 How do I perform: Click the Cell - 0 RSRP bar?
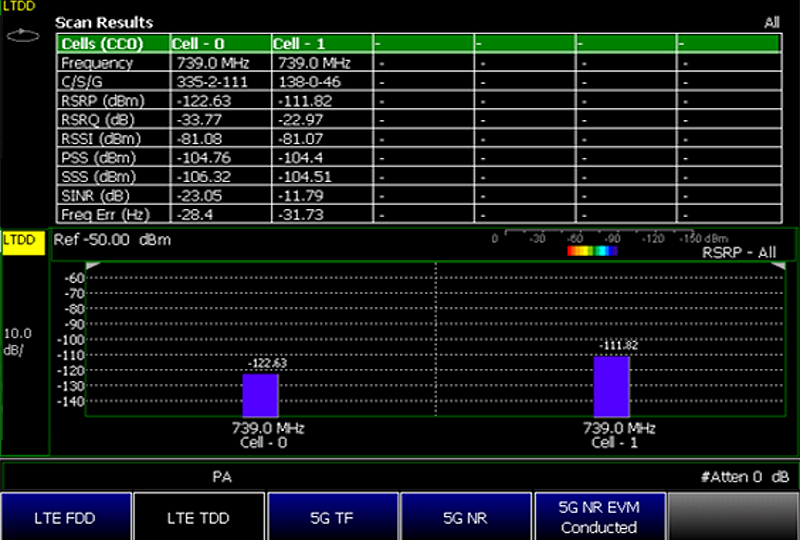coord(260,396)
